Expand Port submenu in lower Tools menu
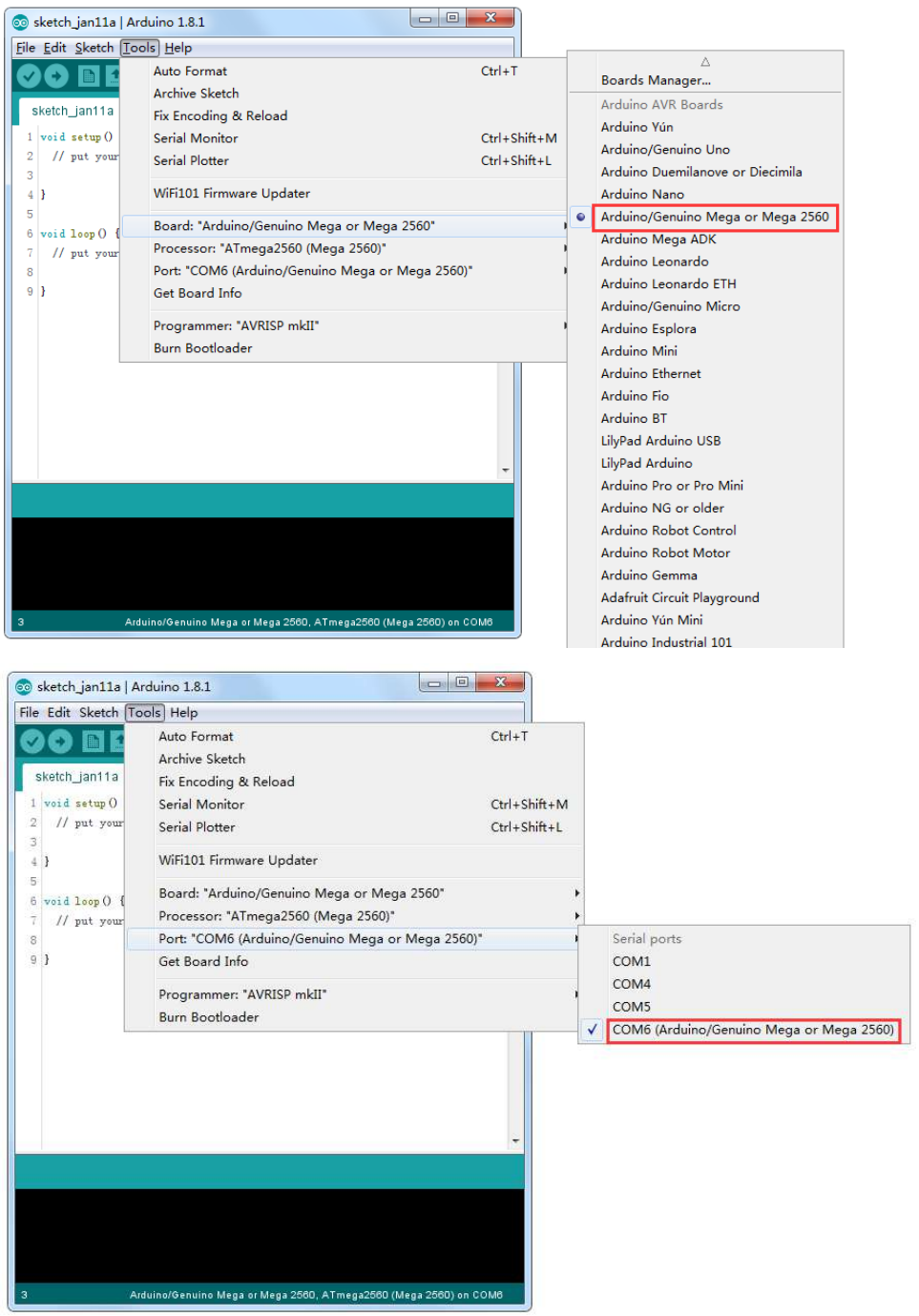Image resolution: width=919 pixels, height=1316 pixels. (x=354, y=939)
